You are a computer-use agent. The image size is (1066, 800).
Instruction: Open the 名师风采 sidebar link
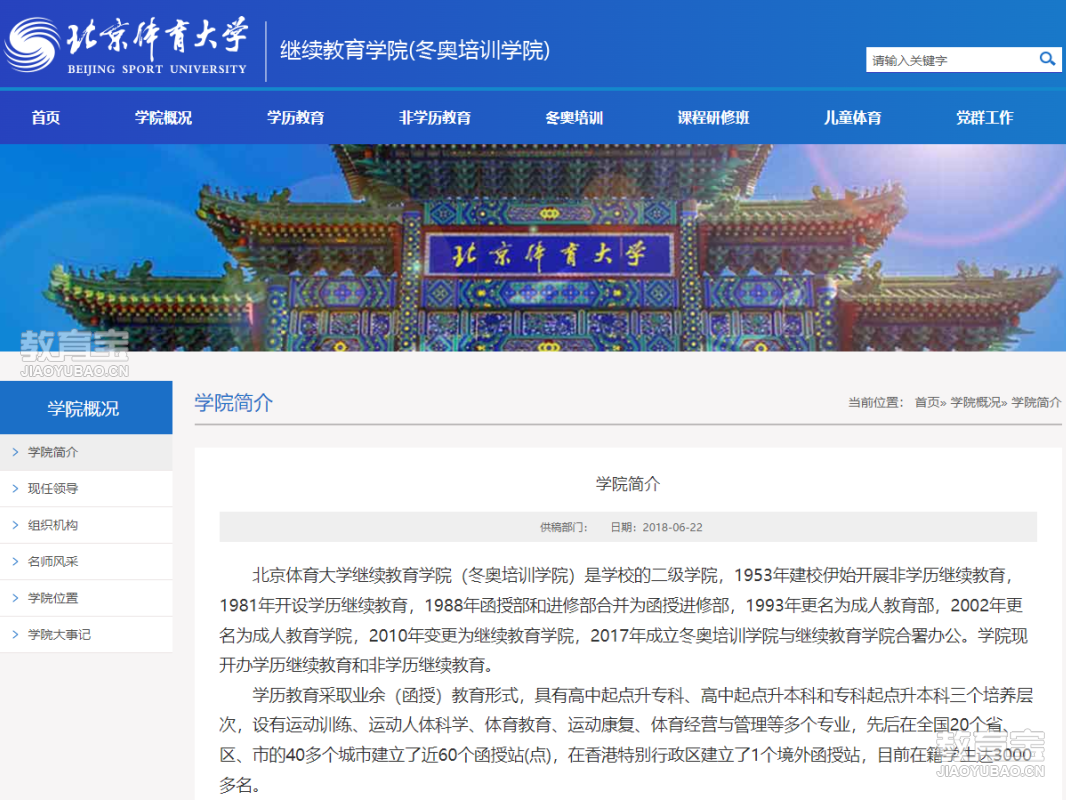86,561
